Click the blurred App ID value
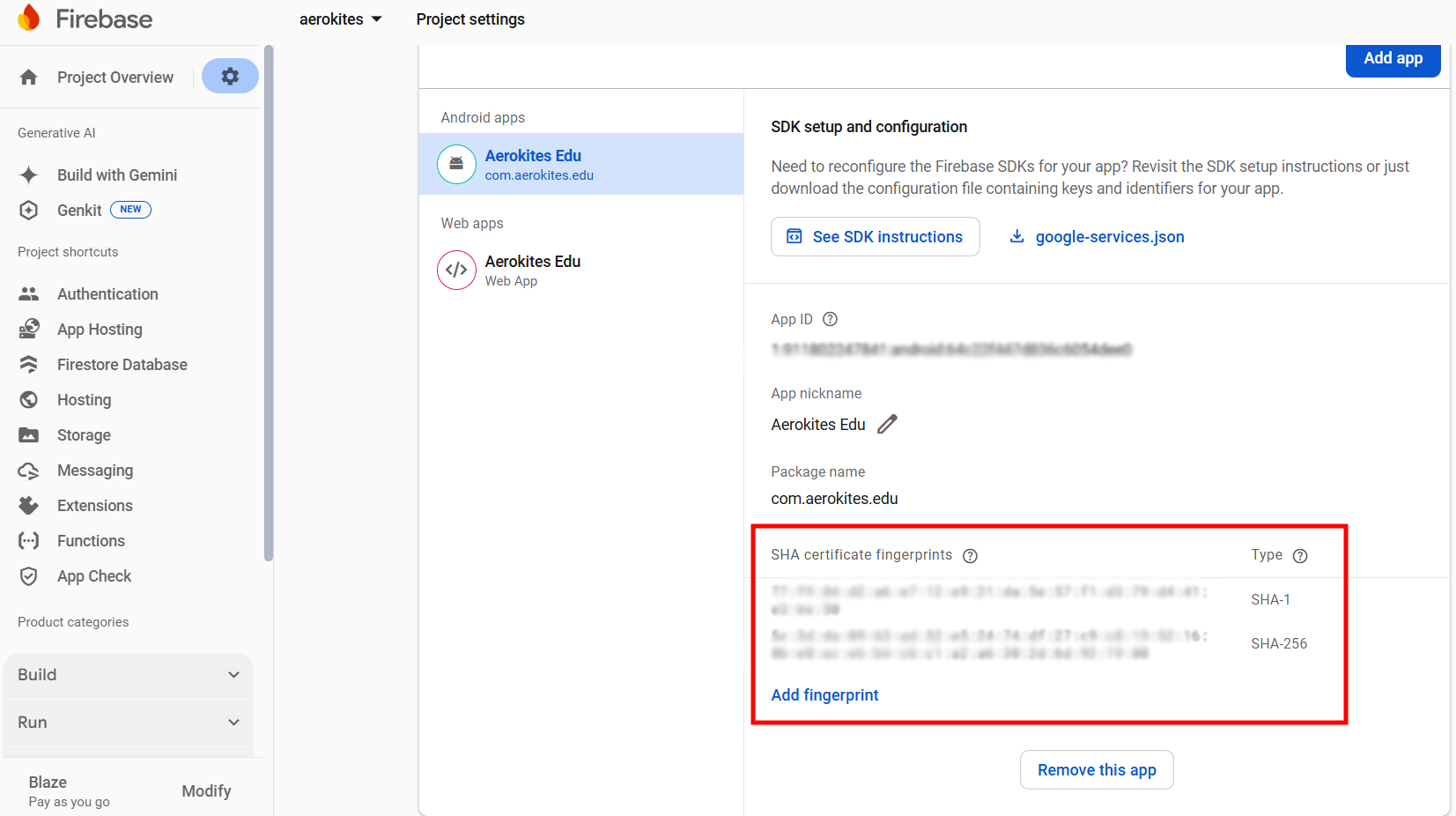Viewport: 1456px width, 816px height. (951, 349)
